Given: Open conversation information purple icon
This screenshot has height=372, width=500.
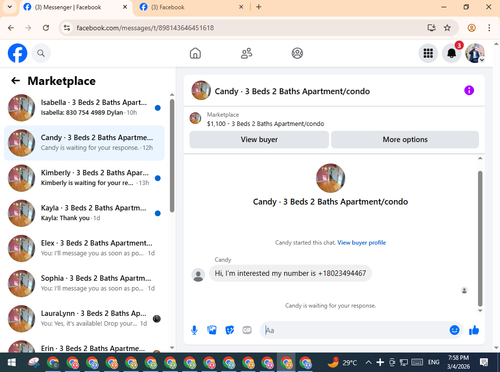Looking at the screenshot, I should (469, 90).
